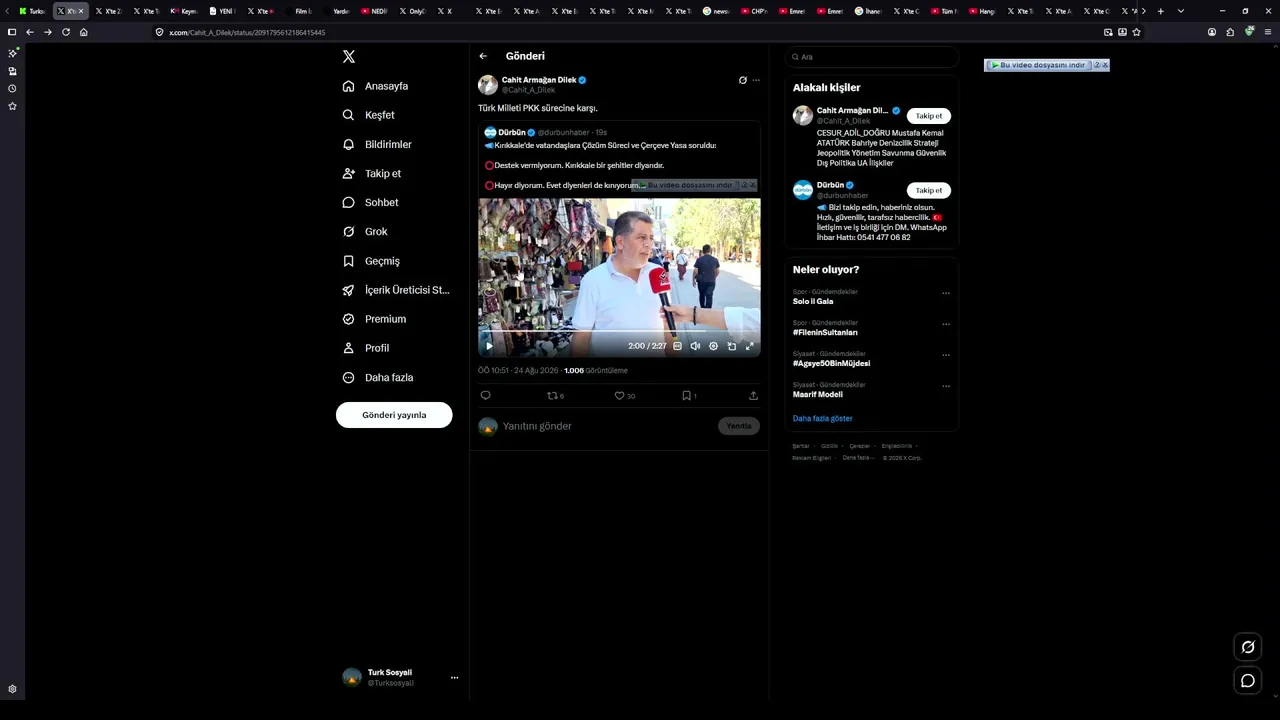
Task: Click Daha fazla göster link
Action: coord(823,418)
